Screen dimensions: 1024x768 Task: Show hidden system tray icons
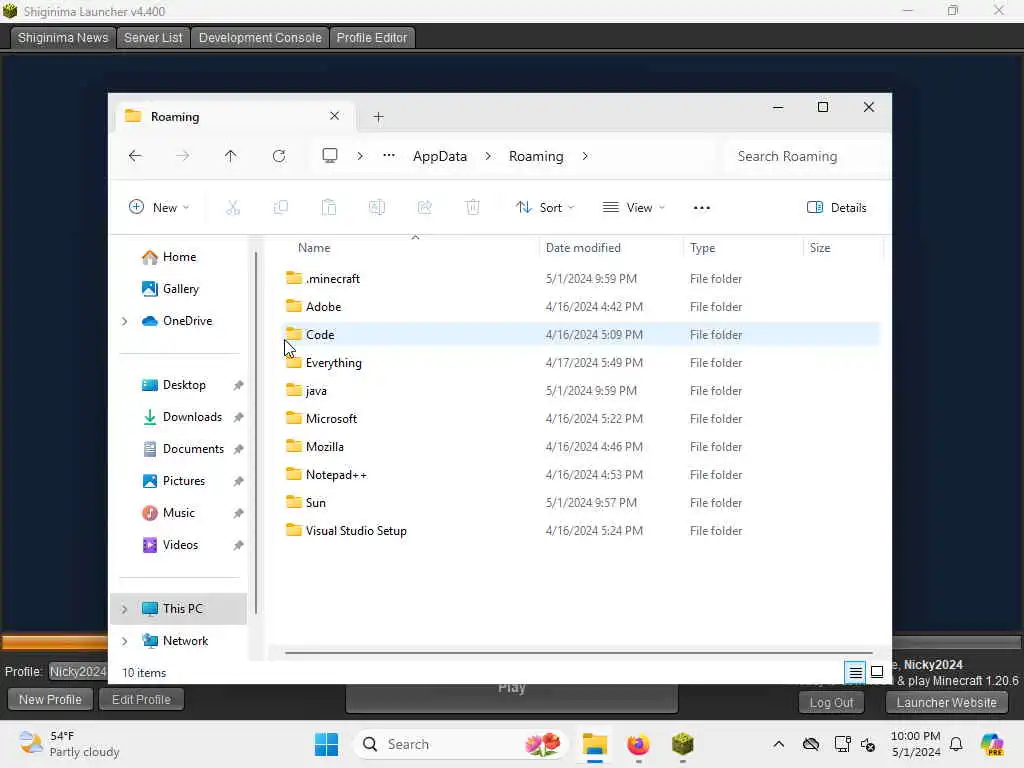coord(778,744)
